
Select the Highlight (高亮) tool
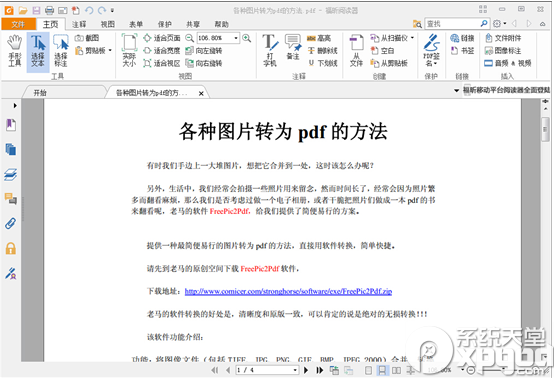tap(319, 38)
